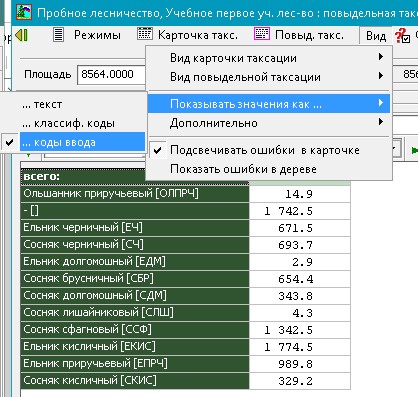Select row Сосняк долгомошный [СДМ]
The image size is (418, 397).
click(135, 296)
